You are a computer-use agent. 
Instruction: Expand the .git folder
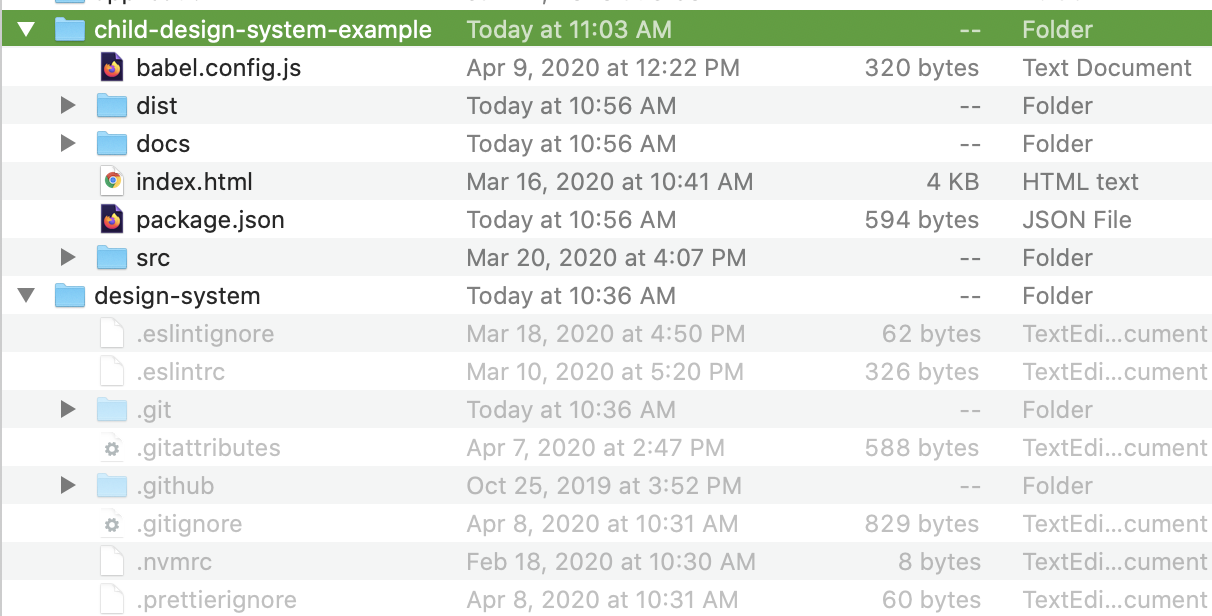[x=68, y=410]
